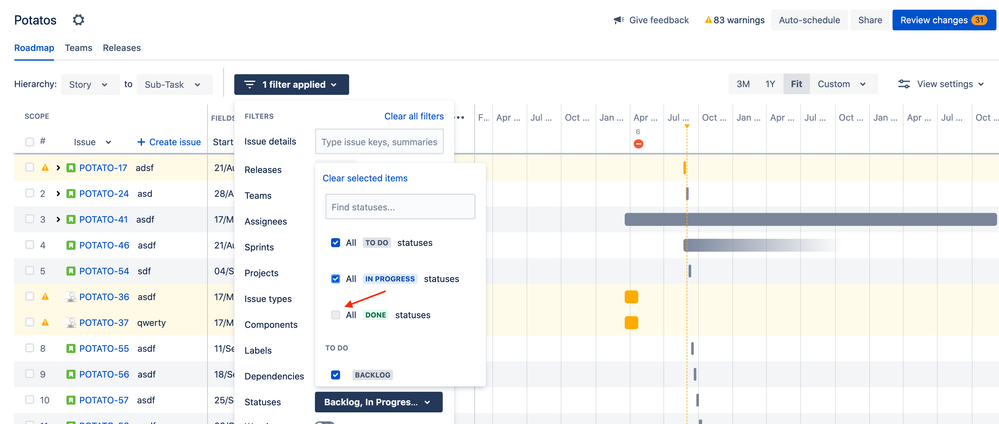Tick the All DONE statuses checkbox
999x424 pixels.
tap(335, 315)
